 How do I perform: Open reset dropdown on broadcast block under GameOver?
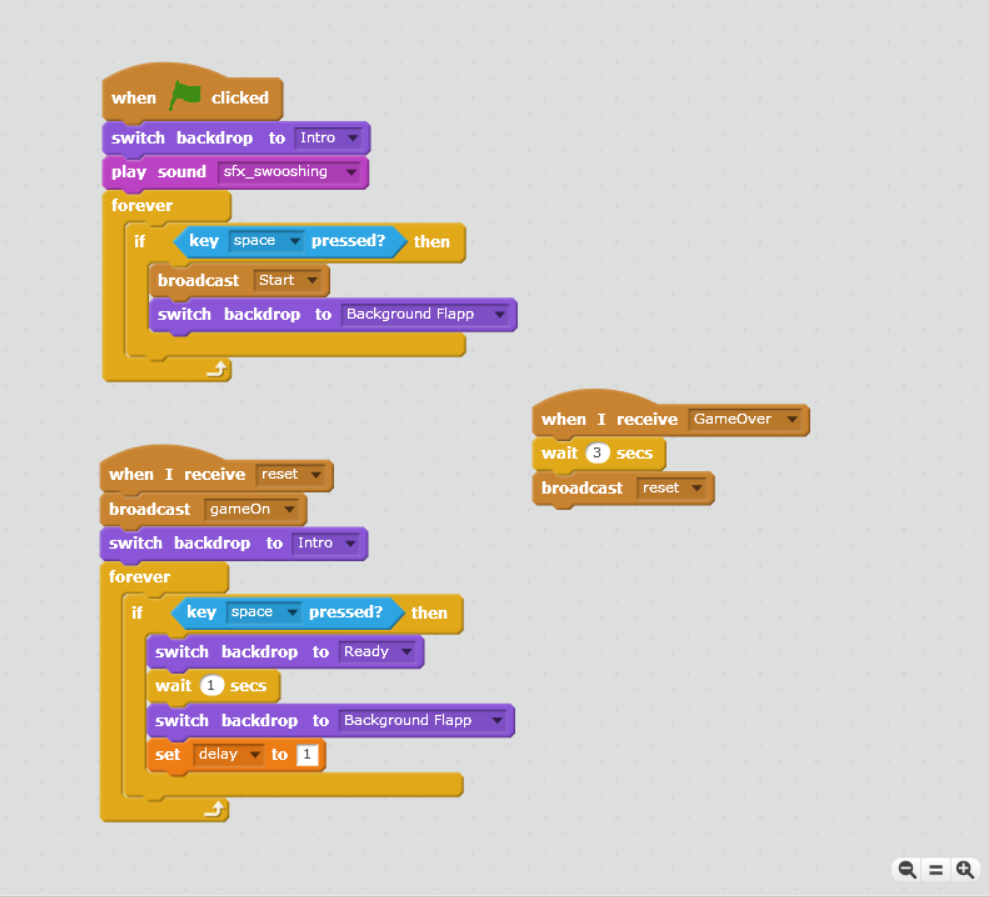(x=696, y=489)
